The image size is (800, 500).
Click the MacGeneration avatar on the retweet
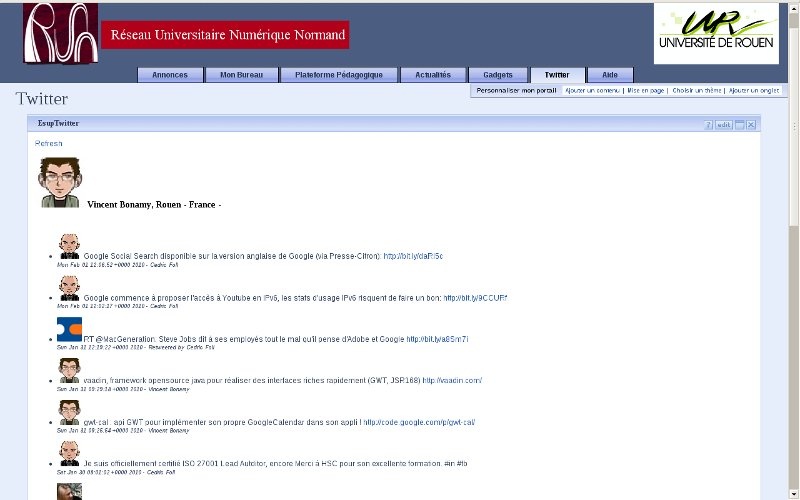click(x=69, y=330)
